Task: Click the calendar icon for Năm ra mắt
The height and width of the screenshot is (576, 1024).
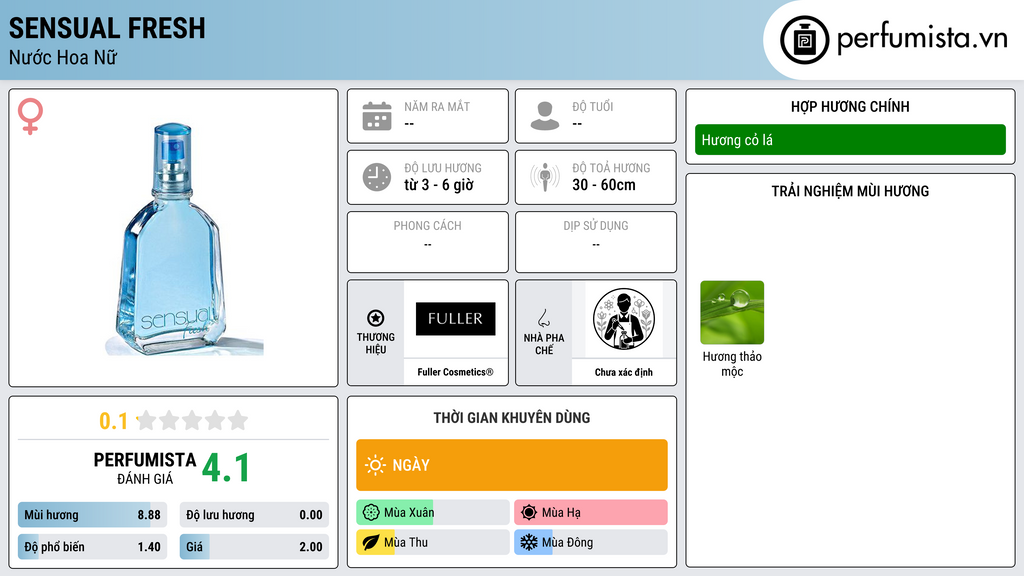Action: (x=377, y=116)
